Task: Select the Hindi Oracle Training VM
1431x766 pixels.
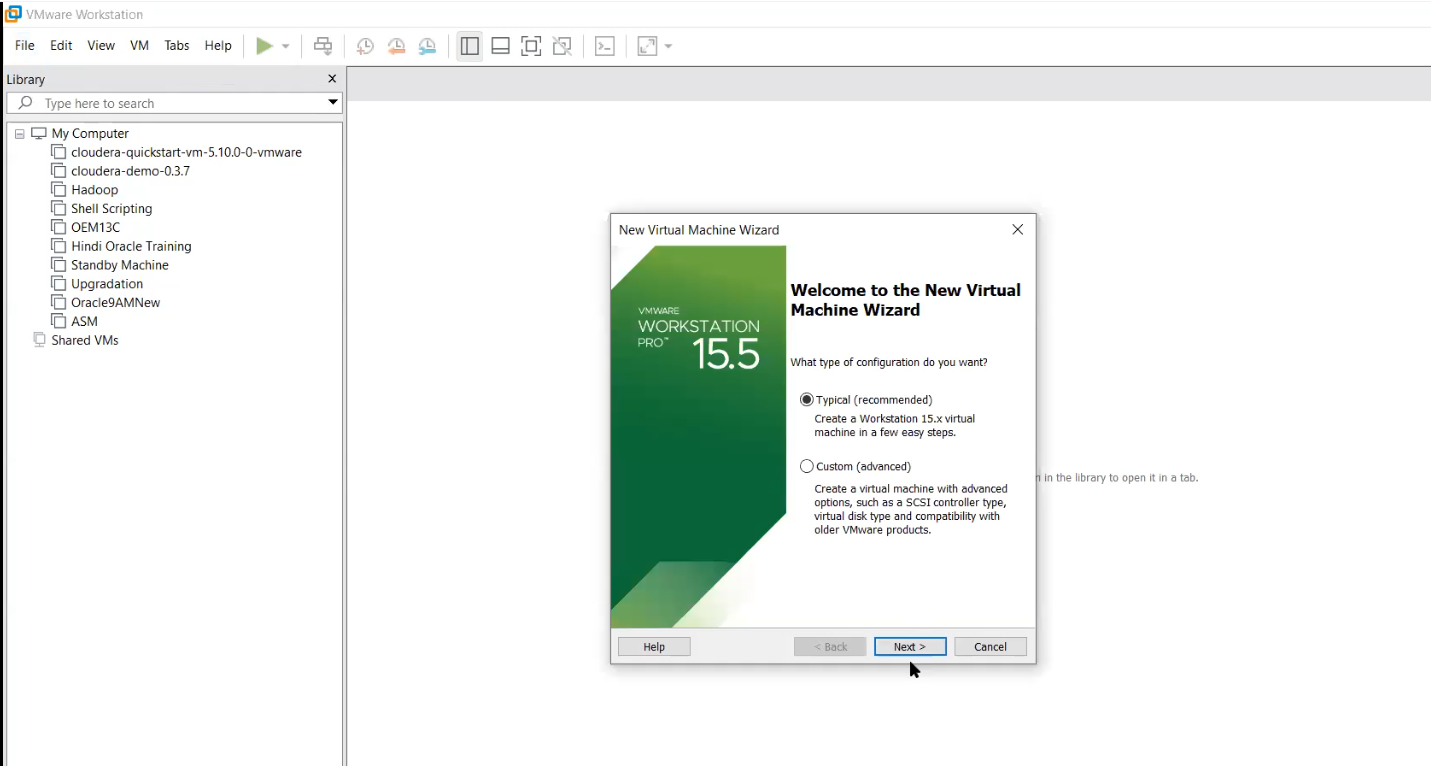Action: tap(131, 246)
